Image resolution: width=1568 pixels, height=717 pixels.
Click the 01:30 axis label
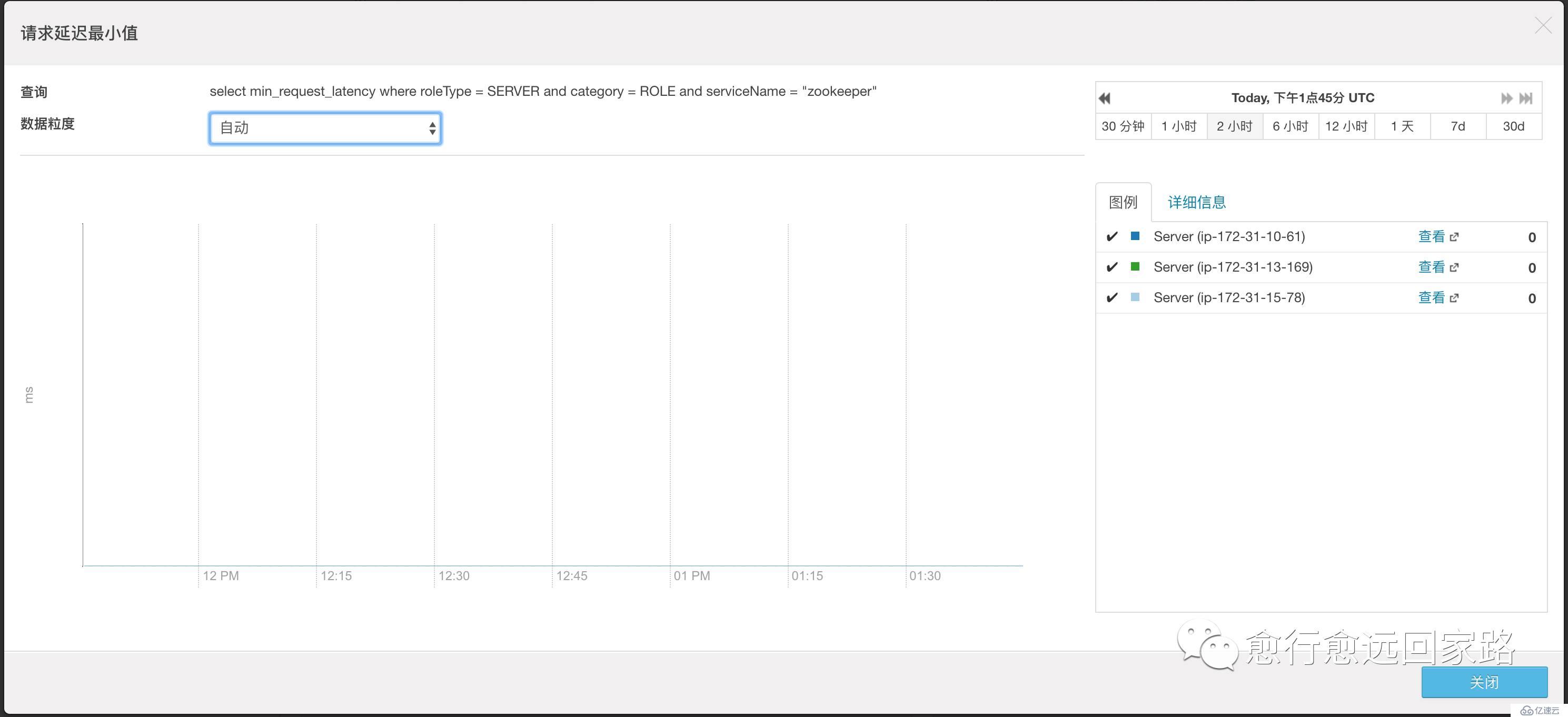click(x=925, y=576)
